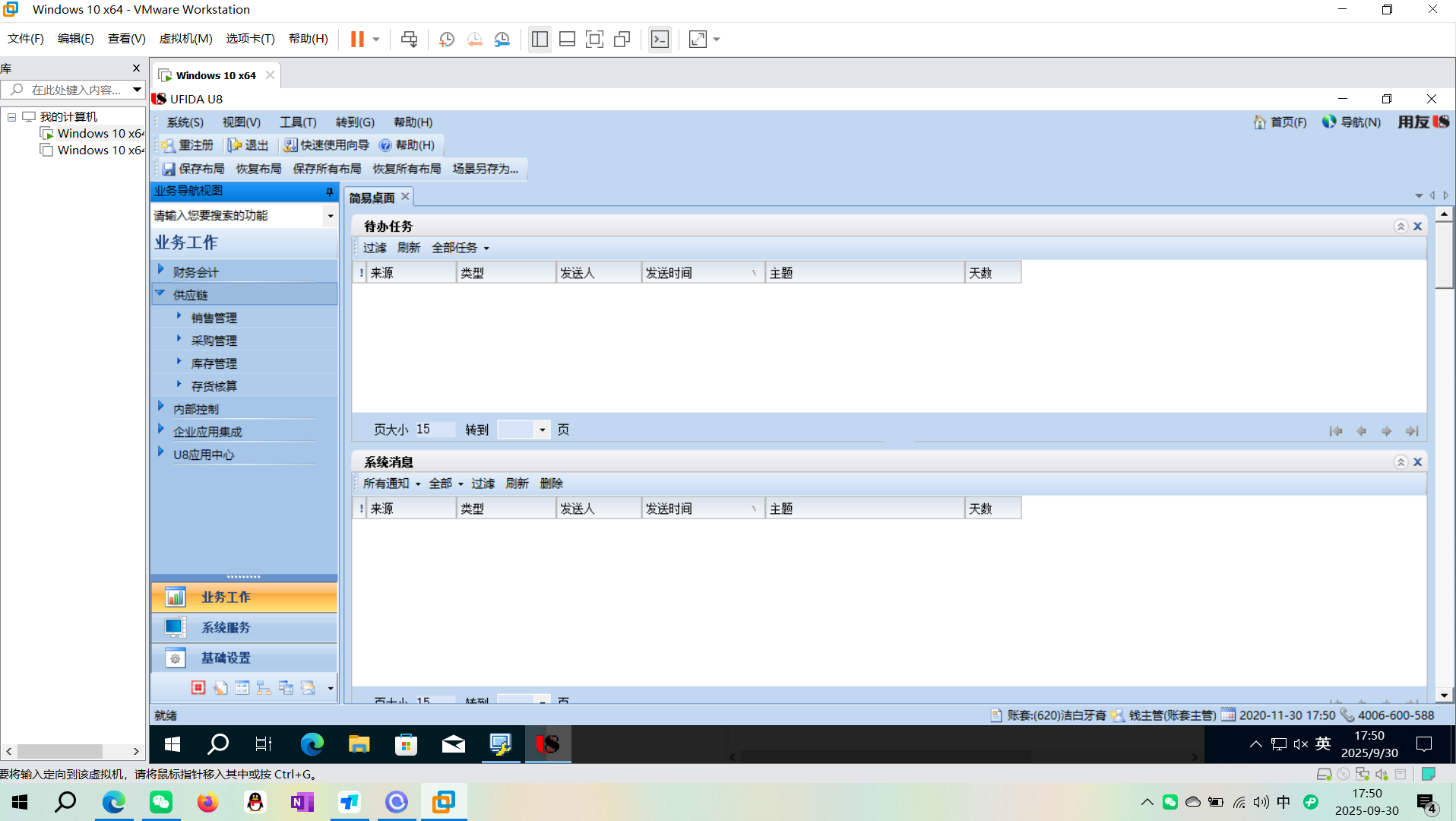The image size is (1456, 821).
Task: Expand the 采购管理 node
Action: pos(179,338)
